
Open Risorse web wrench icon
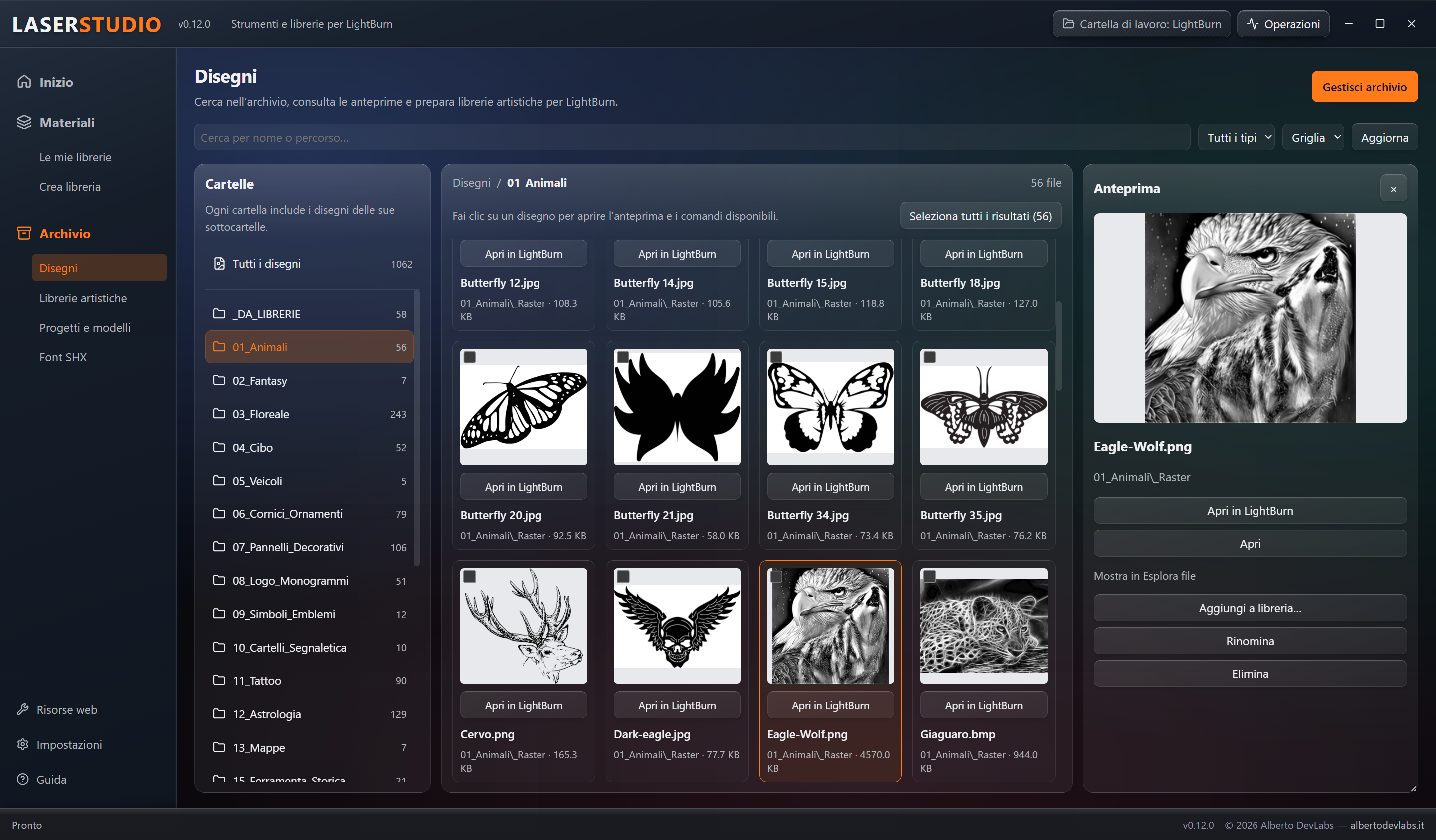(23, 709)
